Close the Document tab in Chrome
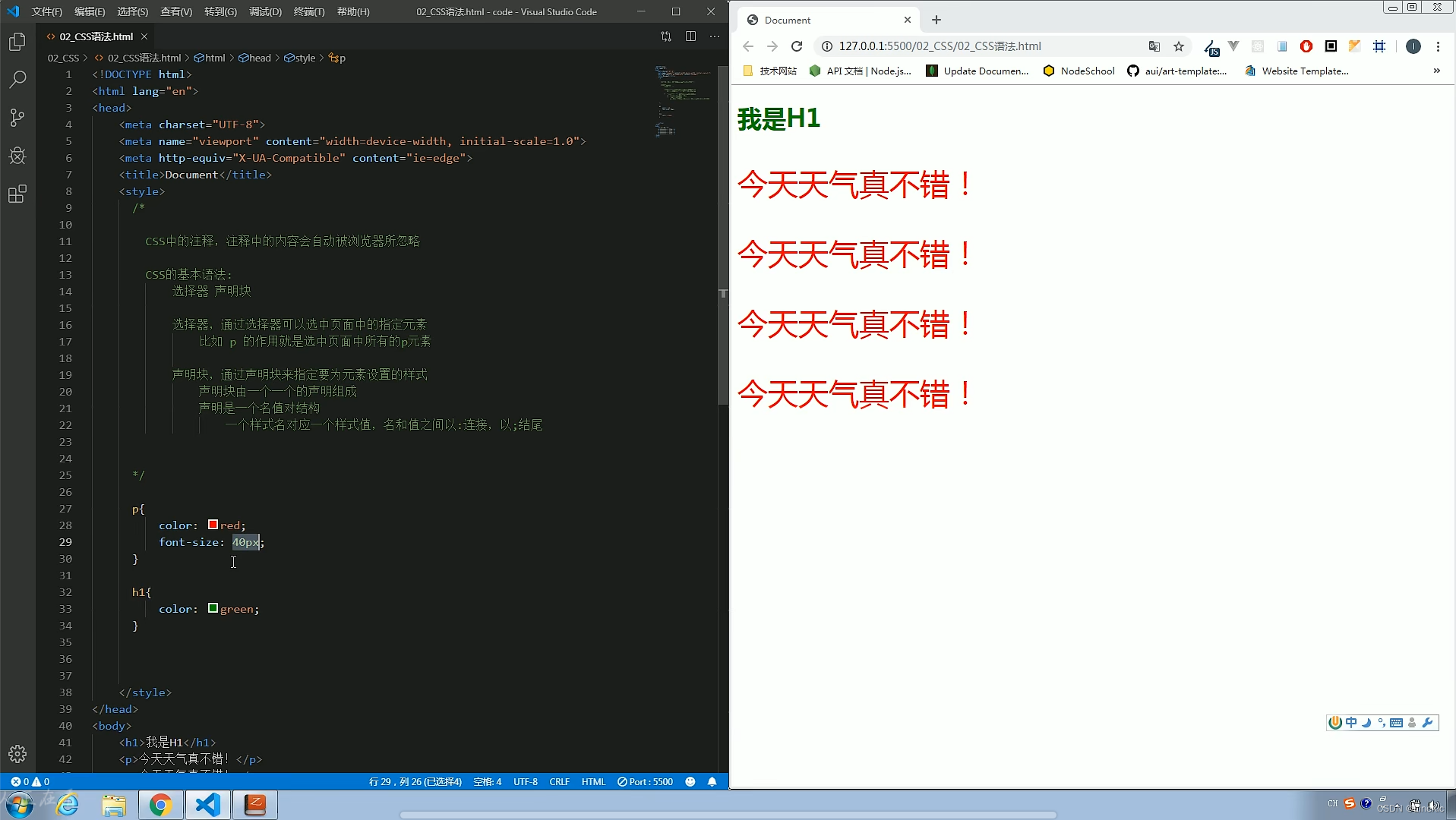Screen dimensions: 1456x820 click(907, 20)
